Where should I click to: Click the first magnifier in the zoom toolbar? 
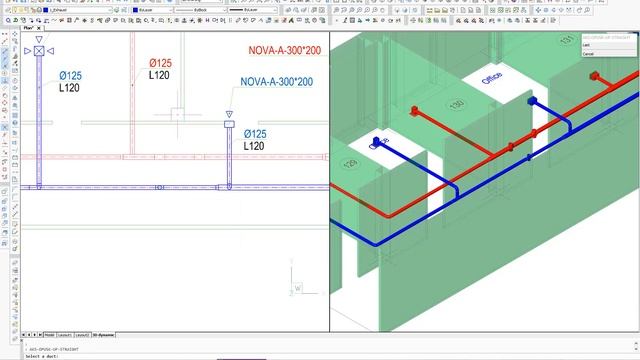point(336,10)
